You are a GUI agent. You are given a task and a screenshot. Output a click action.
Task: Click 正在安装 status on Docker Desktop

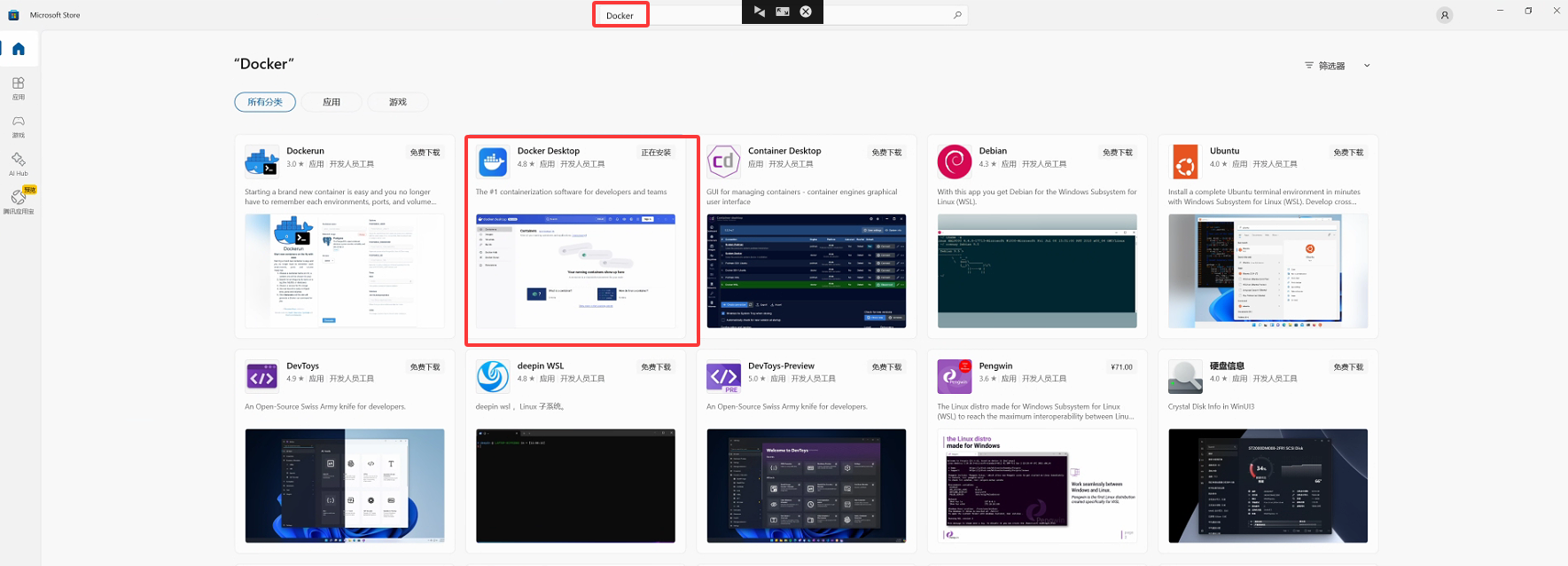pyautogui.click(x=656, y=153)
